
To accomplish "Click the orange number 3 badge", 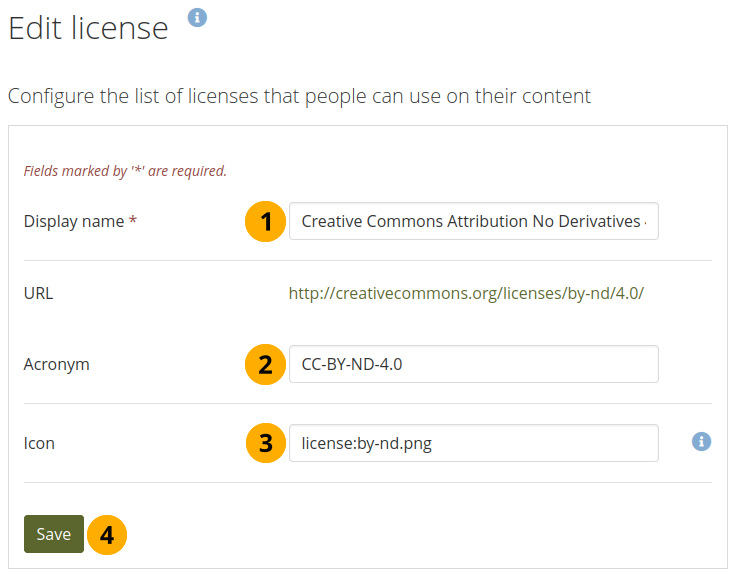I will 265,443.
